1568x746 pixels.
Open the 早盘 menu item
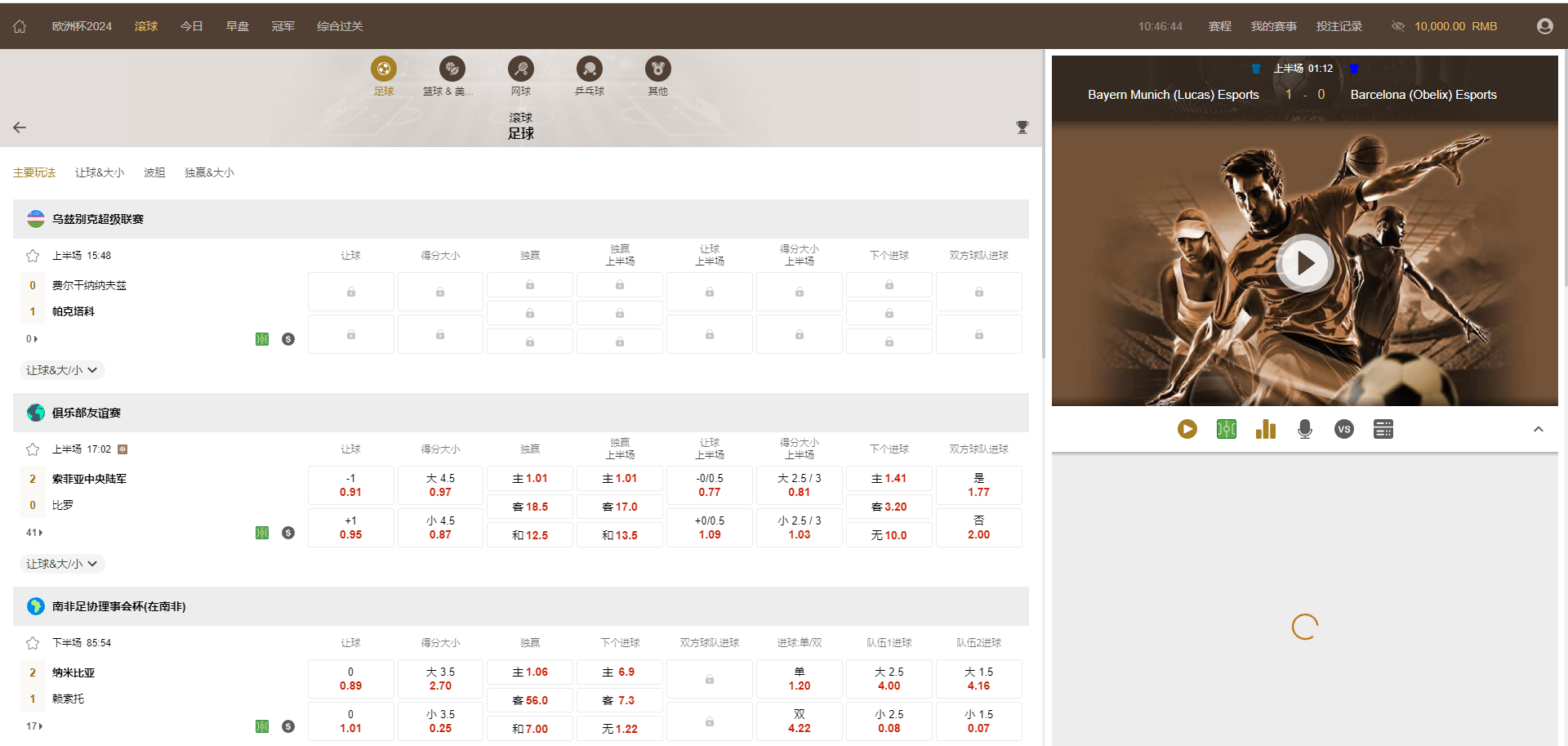pos(237,26)
